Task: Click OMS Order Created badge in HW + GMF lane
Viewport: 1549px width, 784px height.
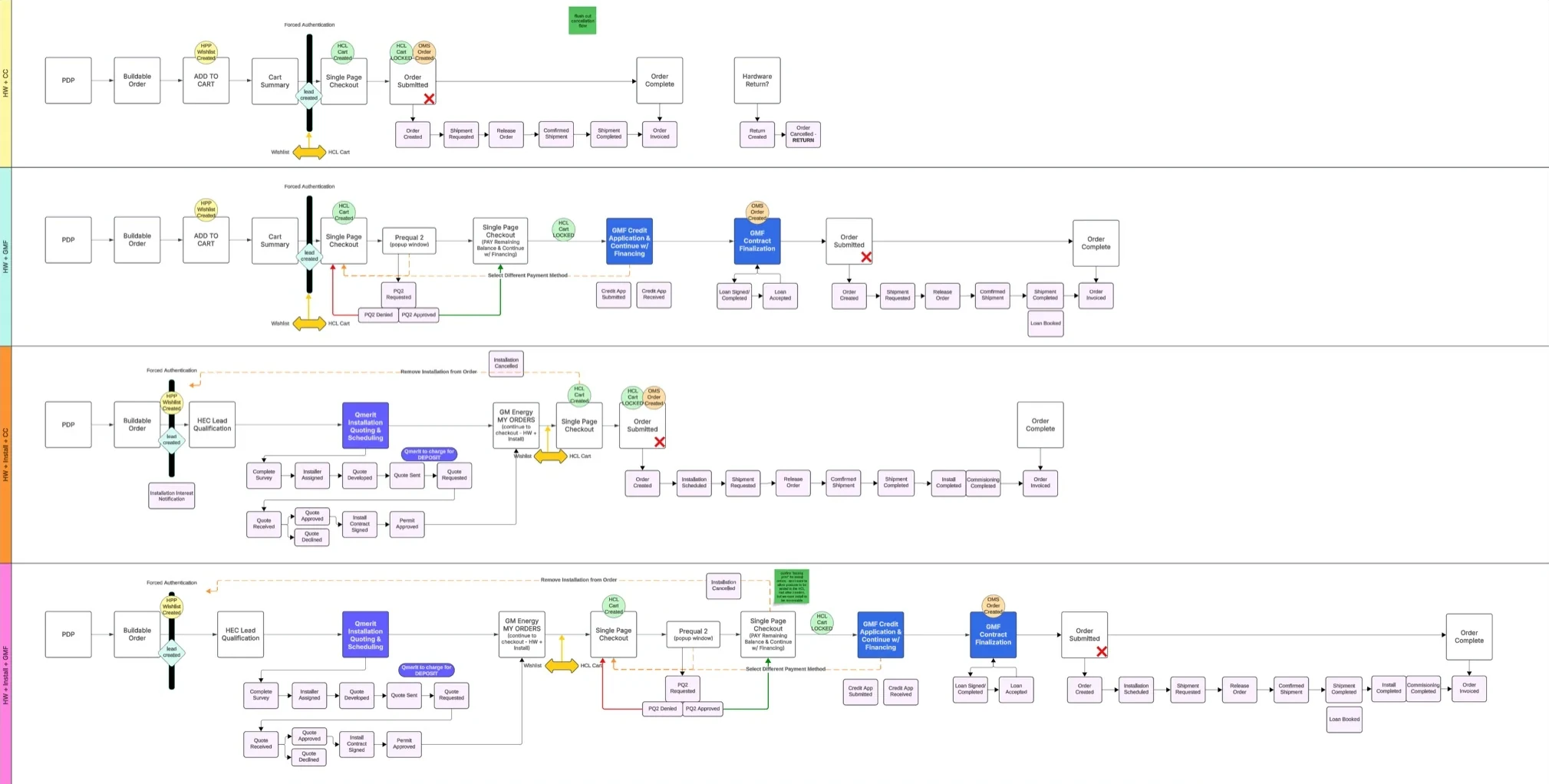Action: (x=757, y=212)
